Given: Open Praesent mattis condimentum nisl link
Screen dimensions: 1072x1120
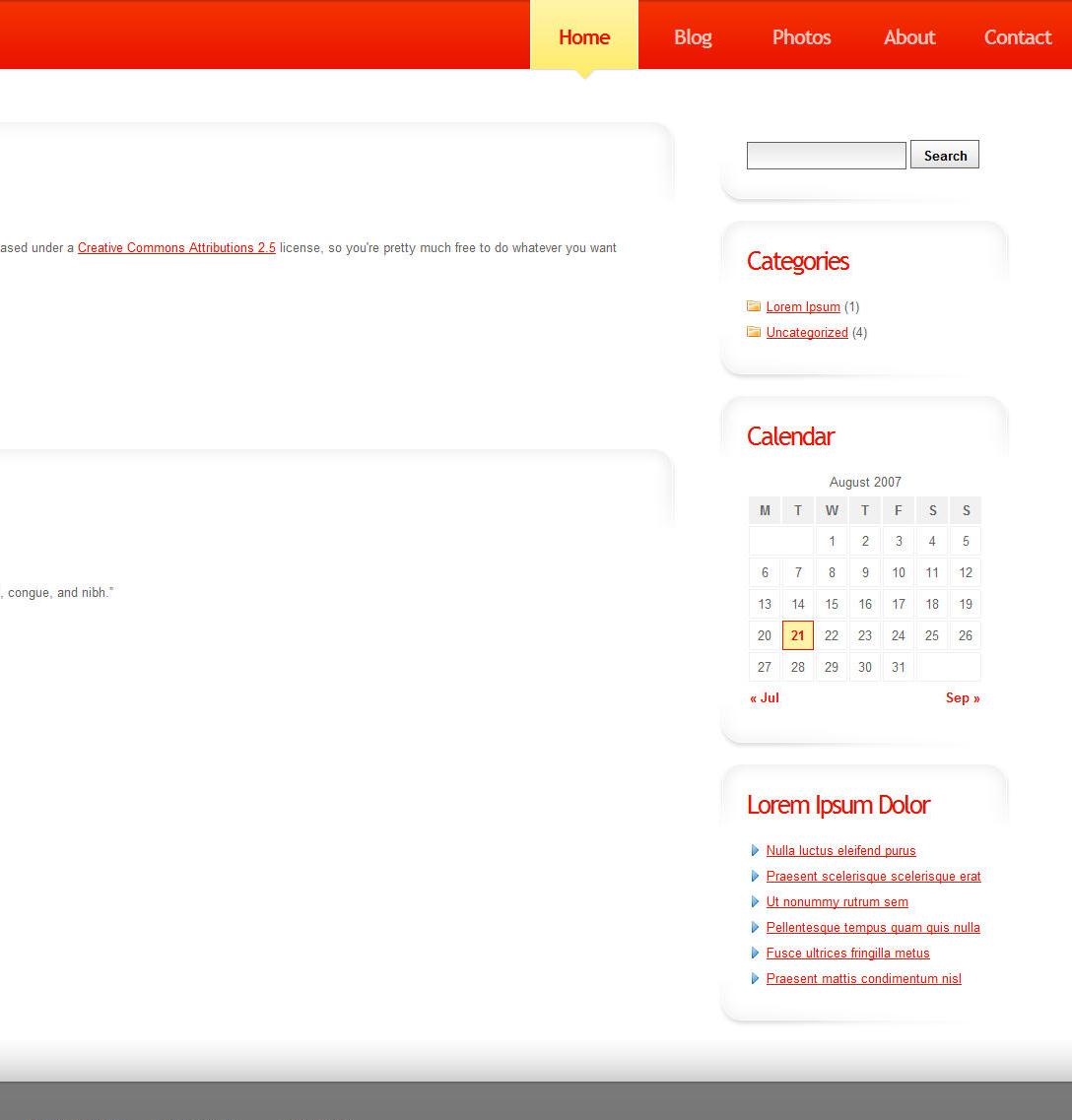Looking at the screenshot, I should tap(863, 979).
